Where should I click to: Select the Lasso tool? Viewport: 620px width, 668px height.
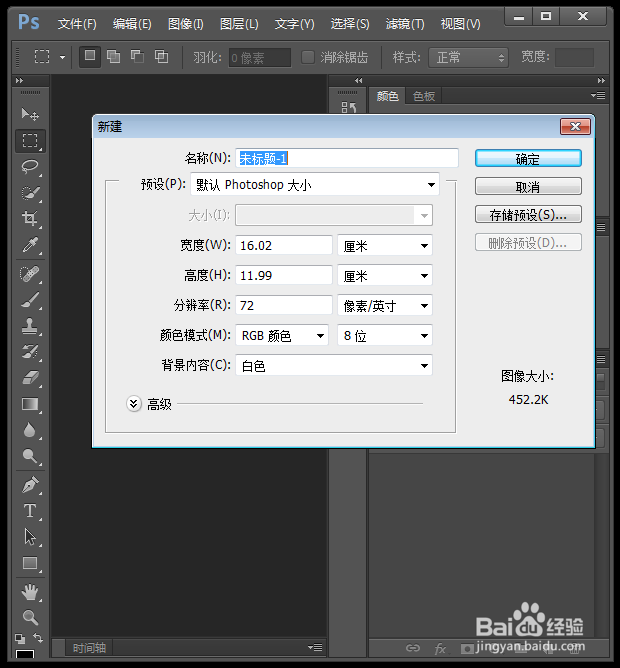(x=30, y=167)
